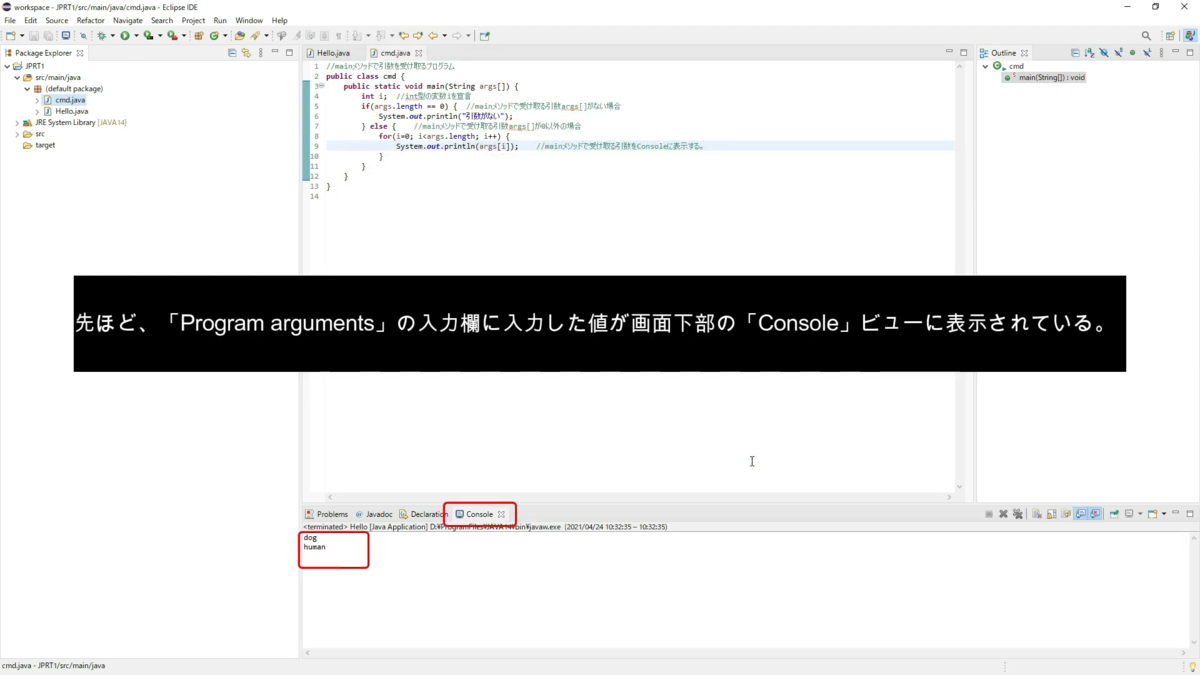This screenshot has width=1200, height=675.
Task: Click the External Tools run icon
Action: coord(172,36)
